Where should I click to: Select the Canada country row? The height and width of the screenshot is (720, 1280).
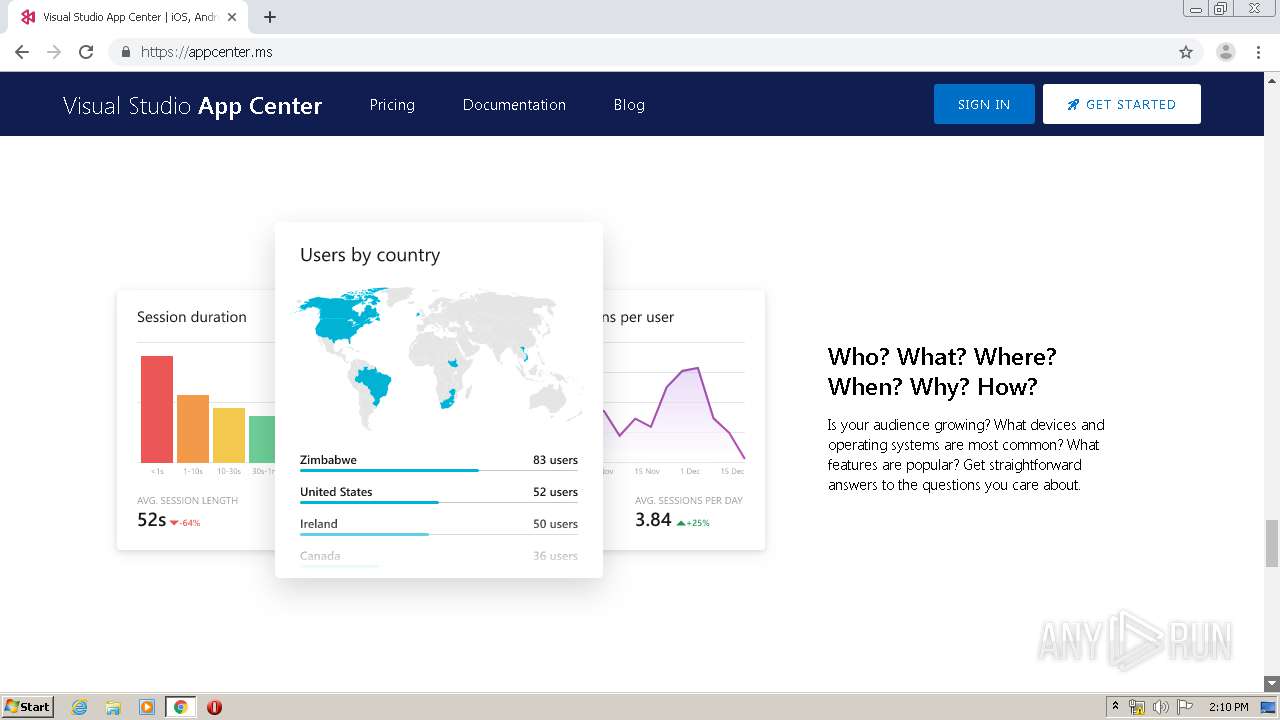tap(439, 557)
